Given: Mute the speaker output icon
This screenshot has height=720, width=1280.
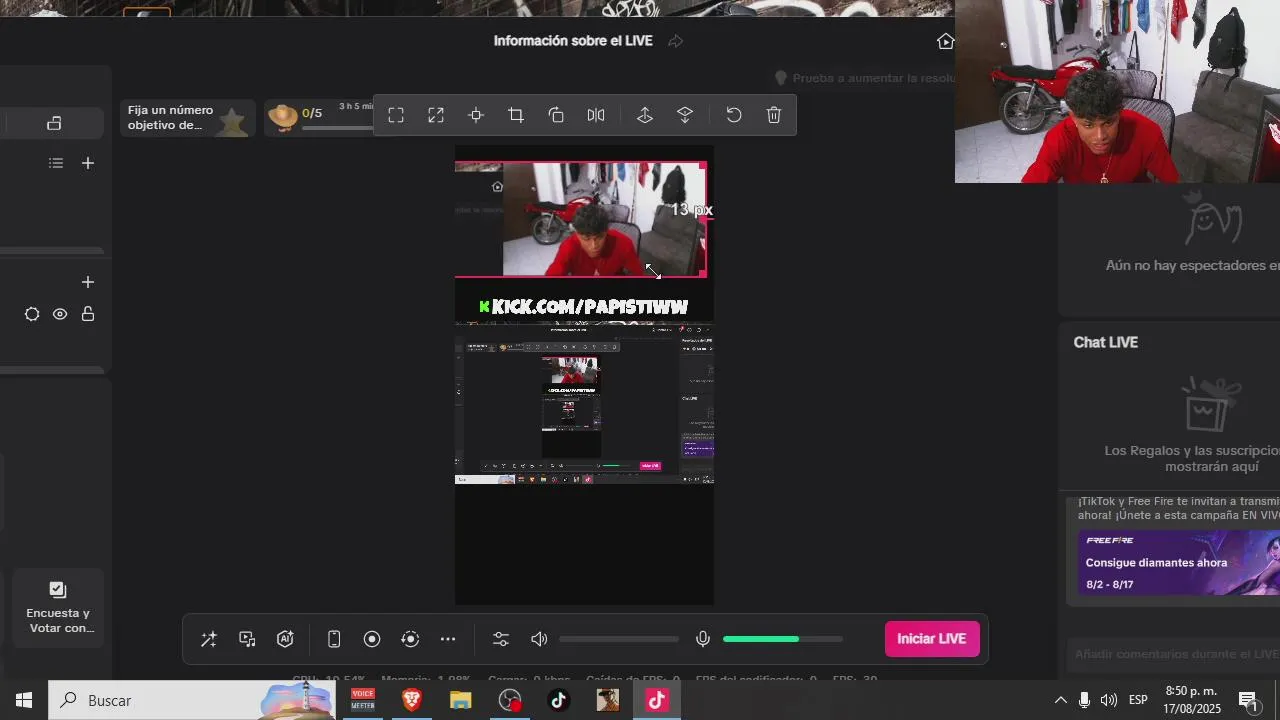Looking at the screenshot, I should pyautogui.click(x=539, y=639).
